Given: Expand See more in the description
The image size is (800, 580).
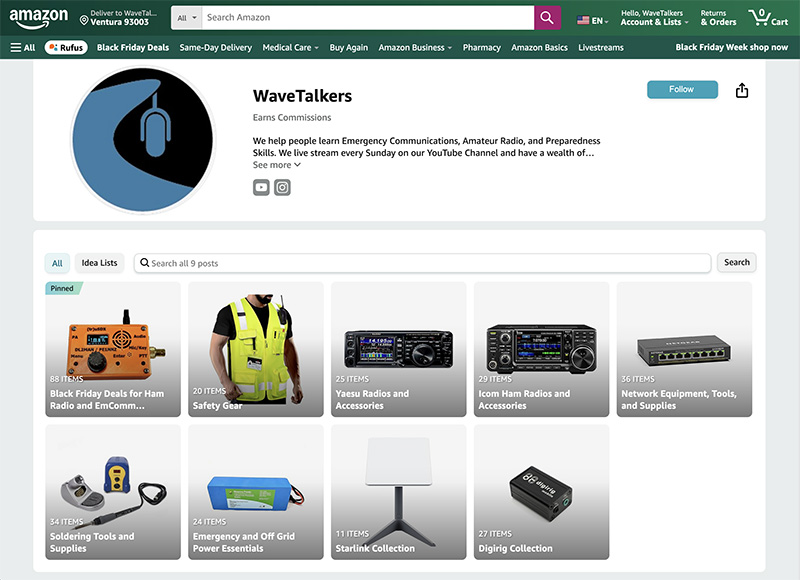Looking at the screenshot, I should [x=277, y=165].
